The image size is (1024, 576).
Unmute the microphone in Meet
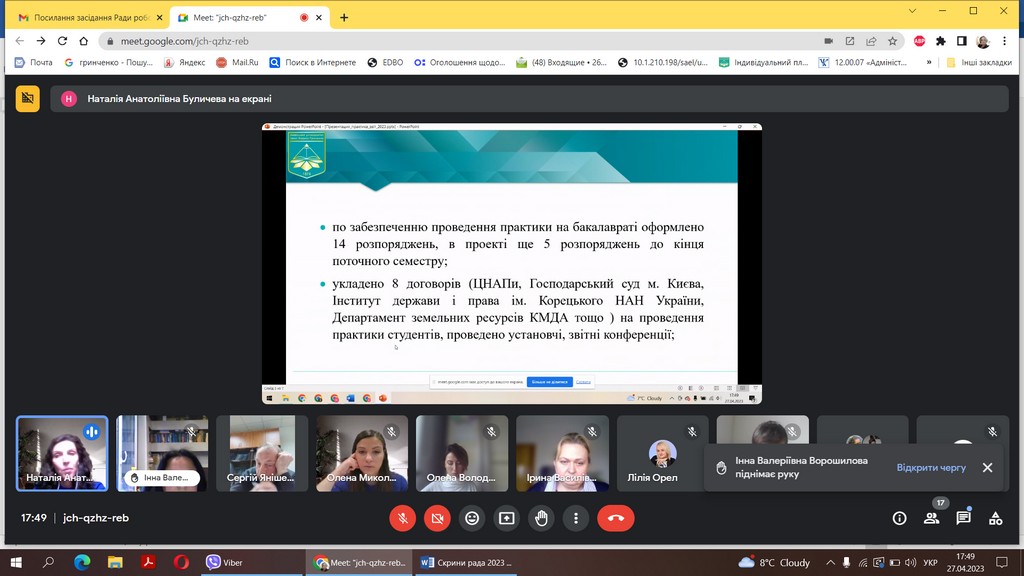click(402, 518)
